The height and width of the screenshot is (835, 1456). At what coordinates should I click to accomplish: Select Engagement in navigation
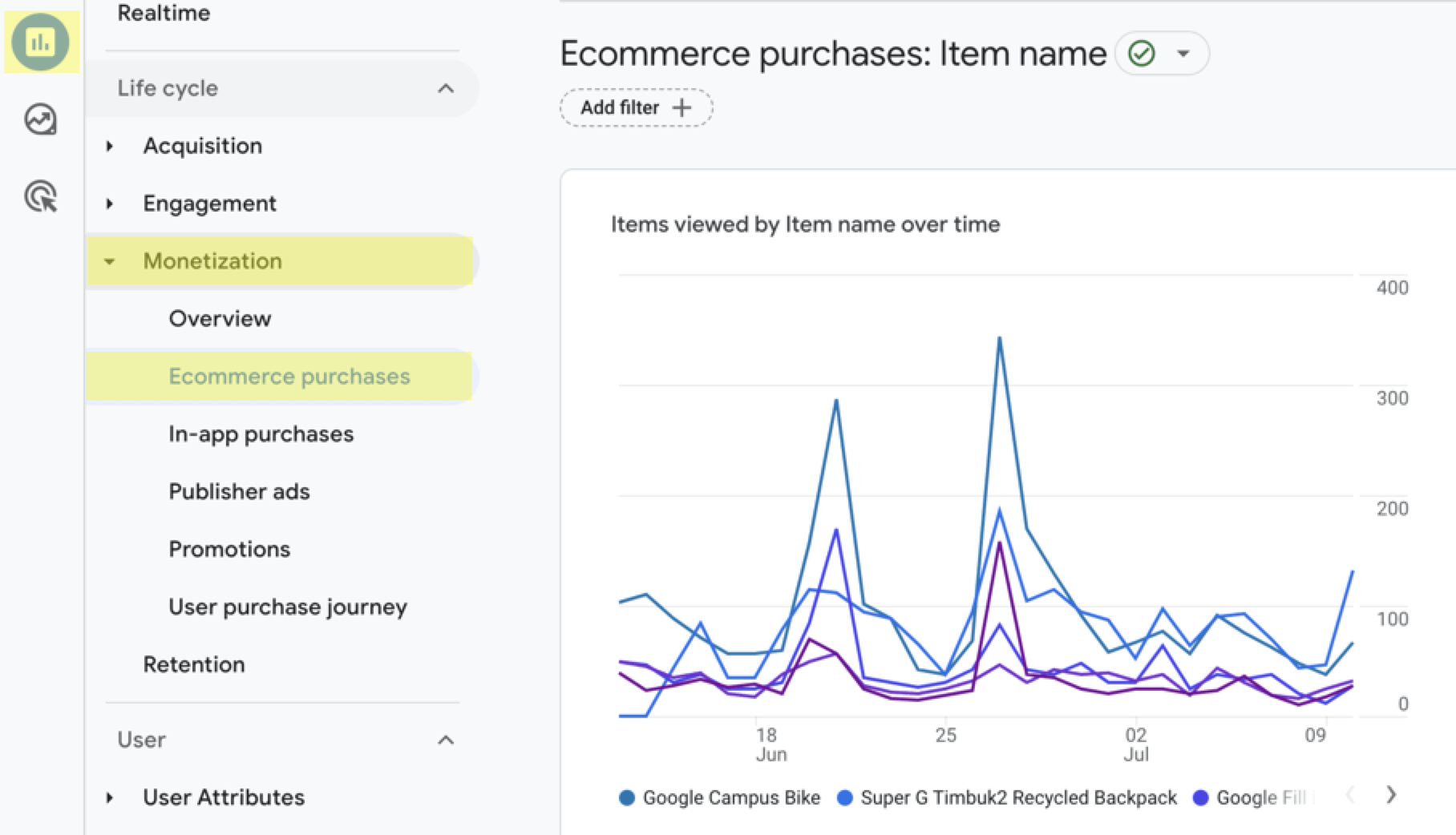pos(209,204)
